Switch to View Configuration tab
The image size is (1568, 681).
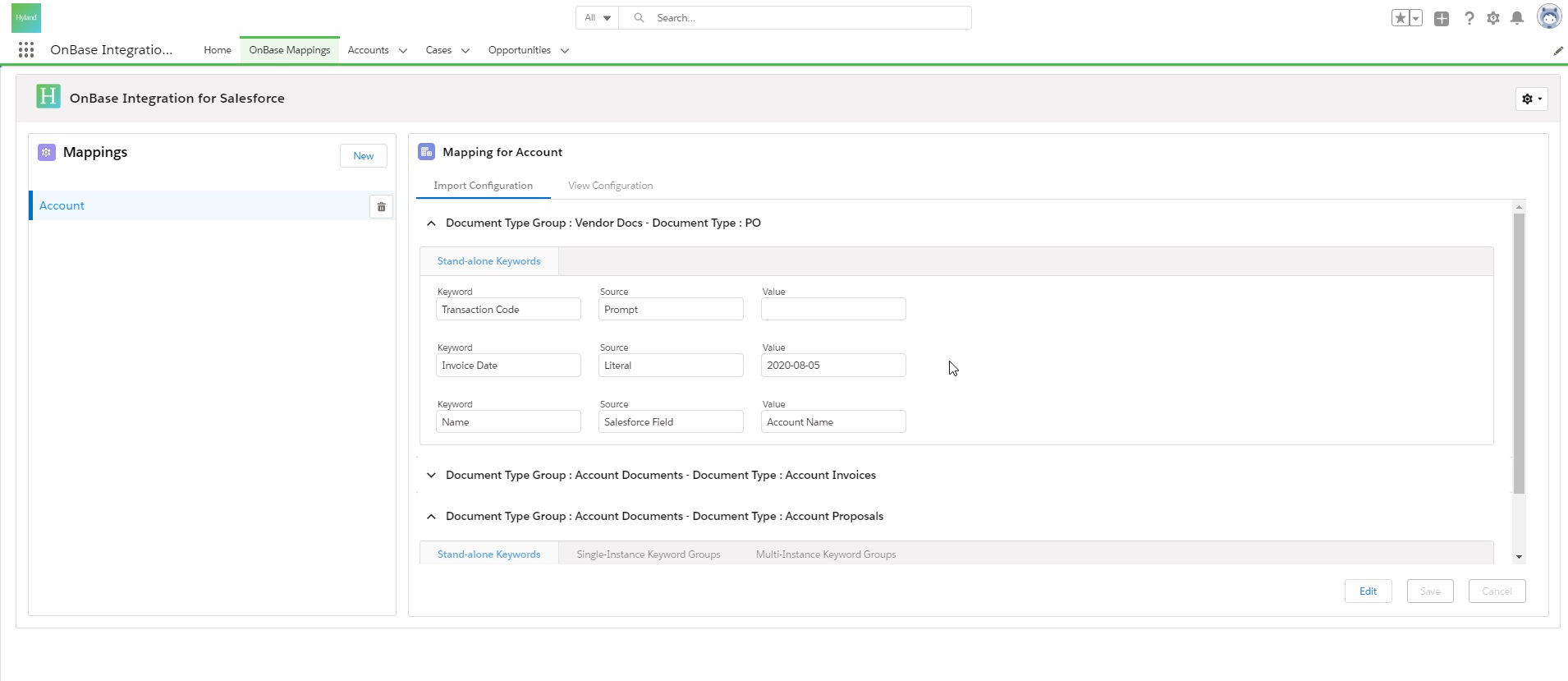point(610,186)
